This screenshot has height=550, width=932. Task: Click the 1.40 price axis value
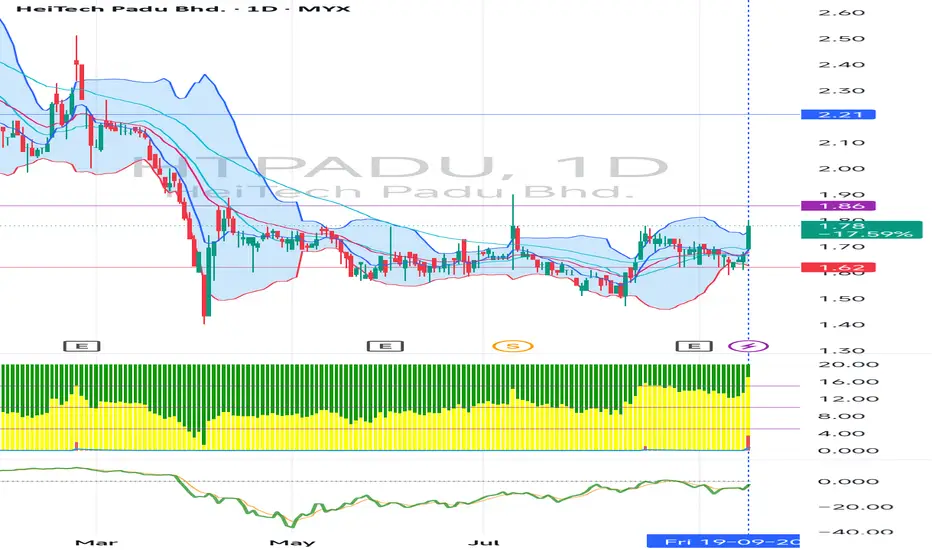click(841, 325)
